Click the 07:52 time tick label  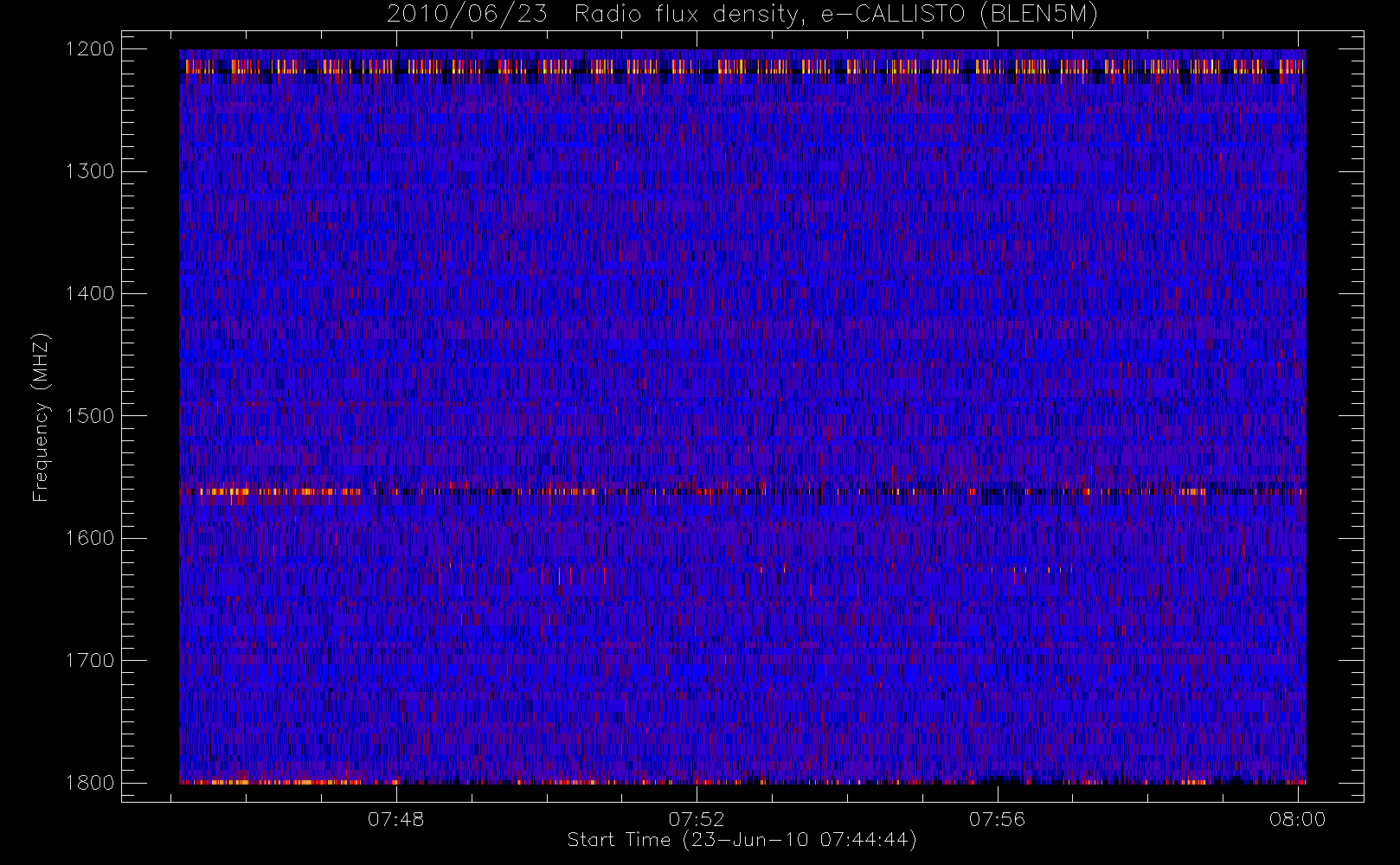click(x=697, y=819)
